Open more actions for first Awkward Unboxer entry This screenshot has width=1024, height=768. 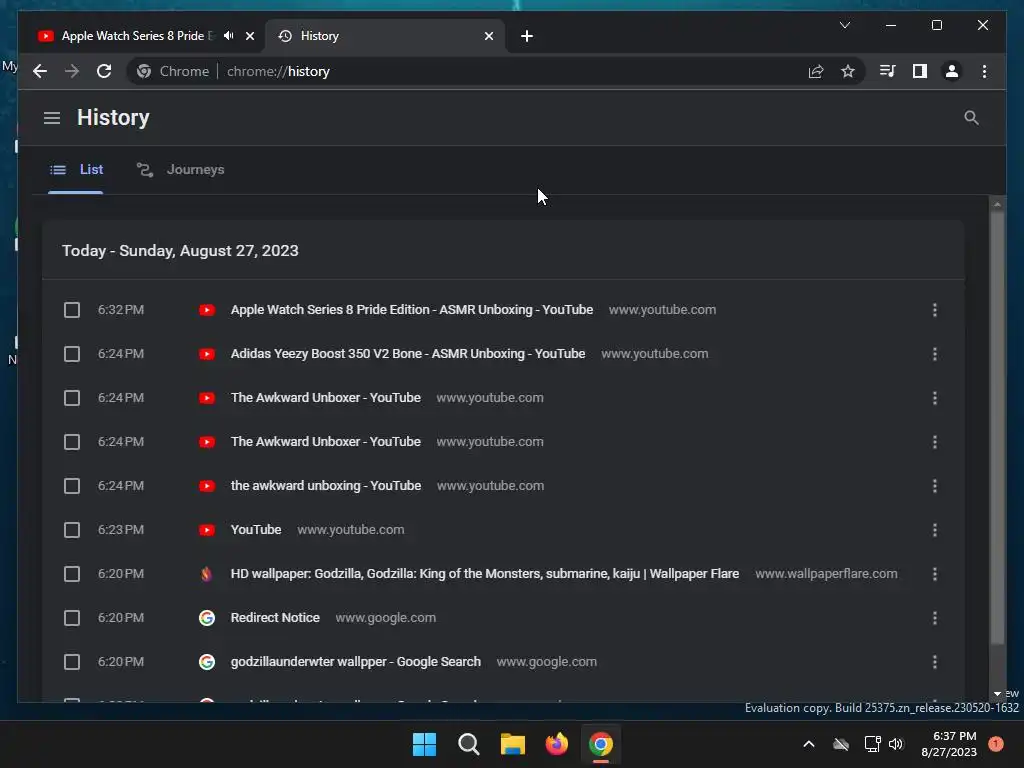click(x=935, y=398)
